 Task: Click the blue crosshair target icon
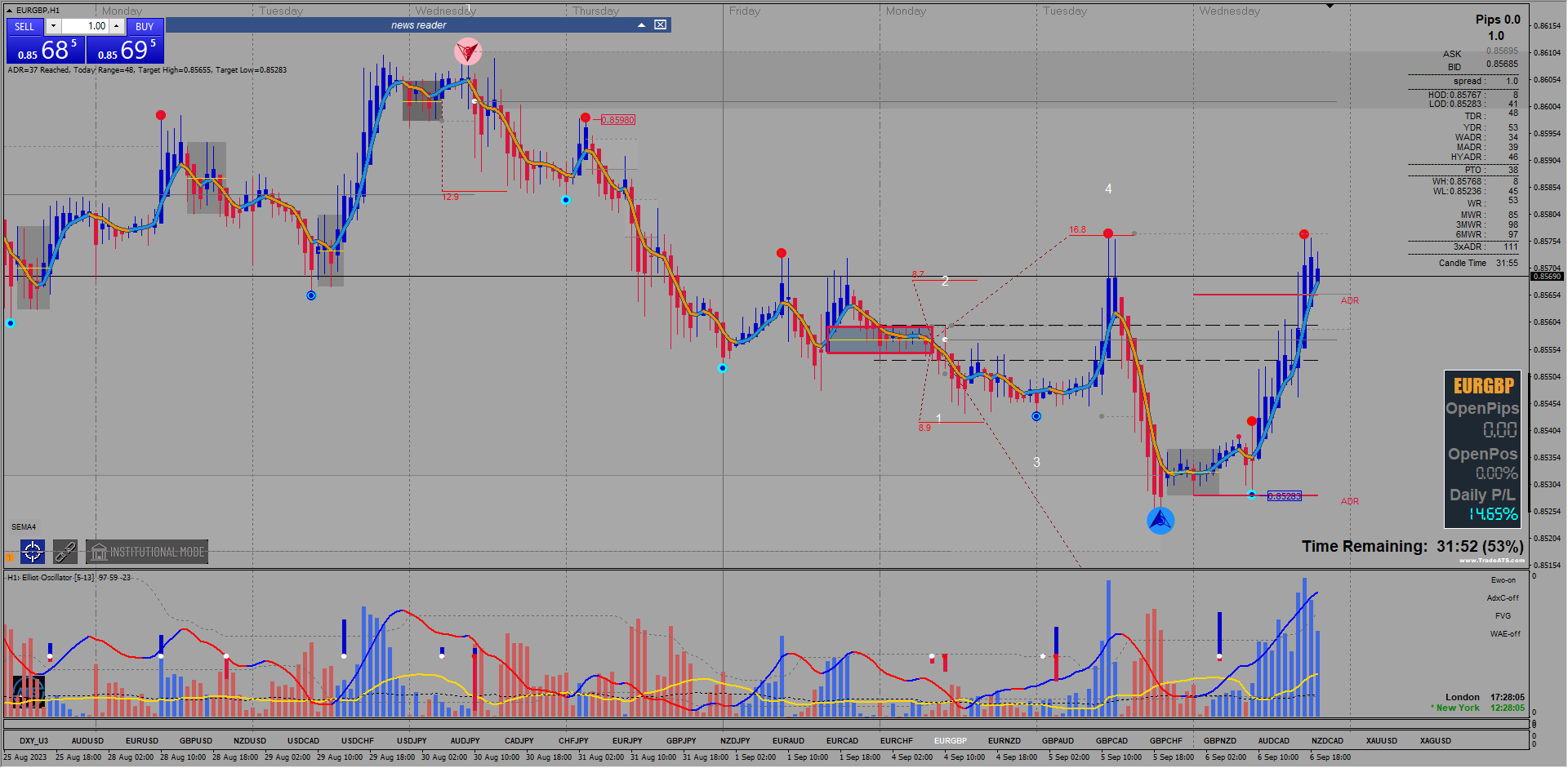pyautogui.click(x=33, y=552)
